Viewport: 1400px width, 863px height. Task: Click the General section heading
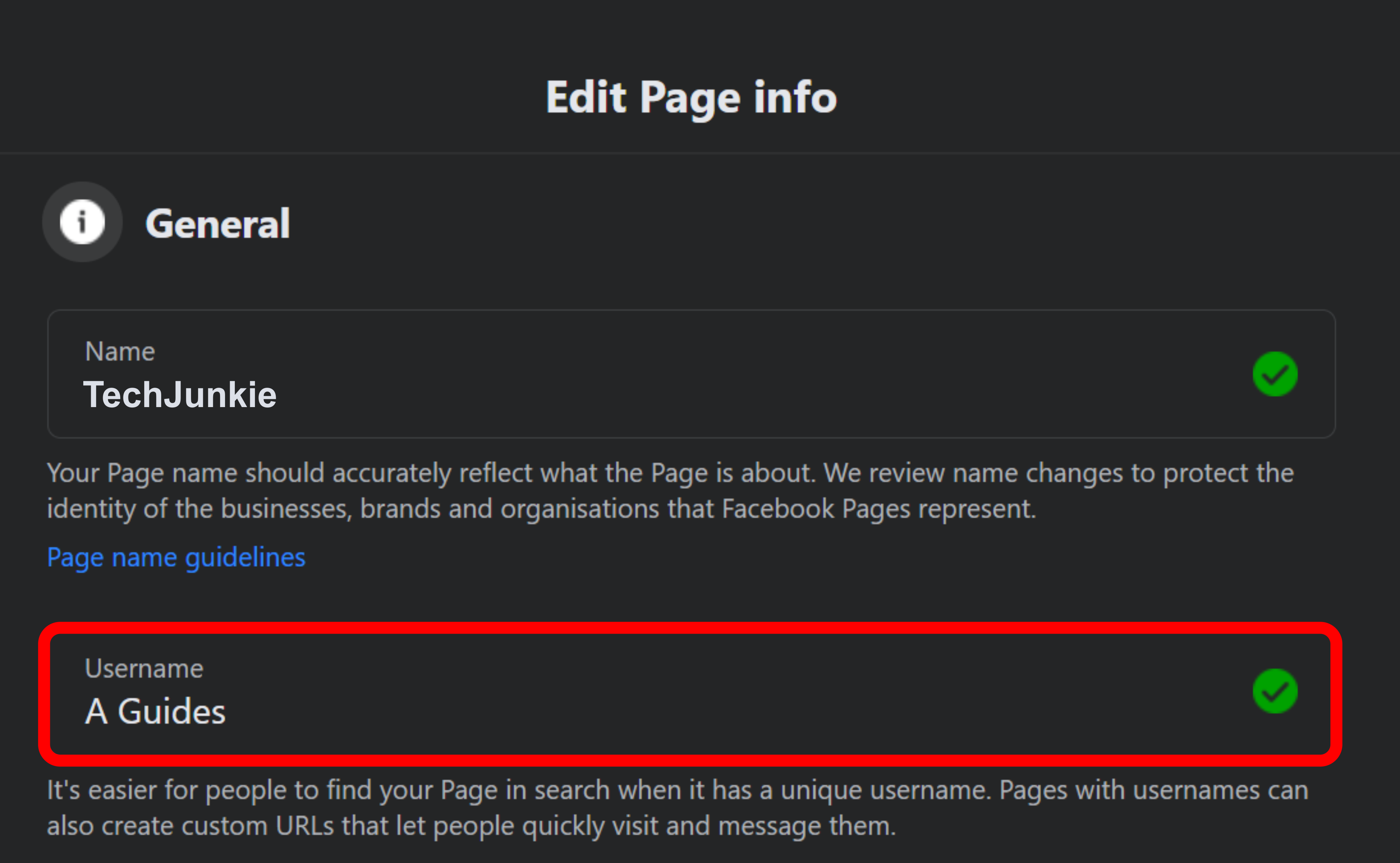pyautogui.click(x=219, y=223)
